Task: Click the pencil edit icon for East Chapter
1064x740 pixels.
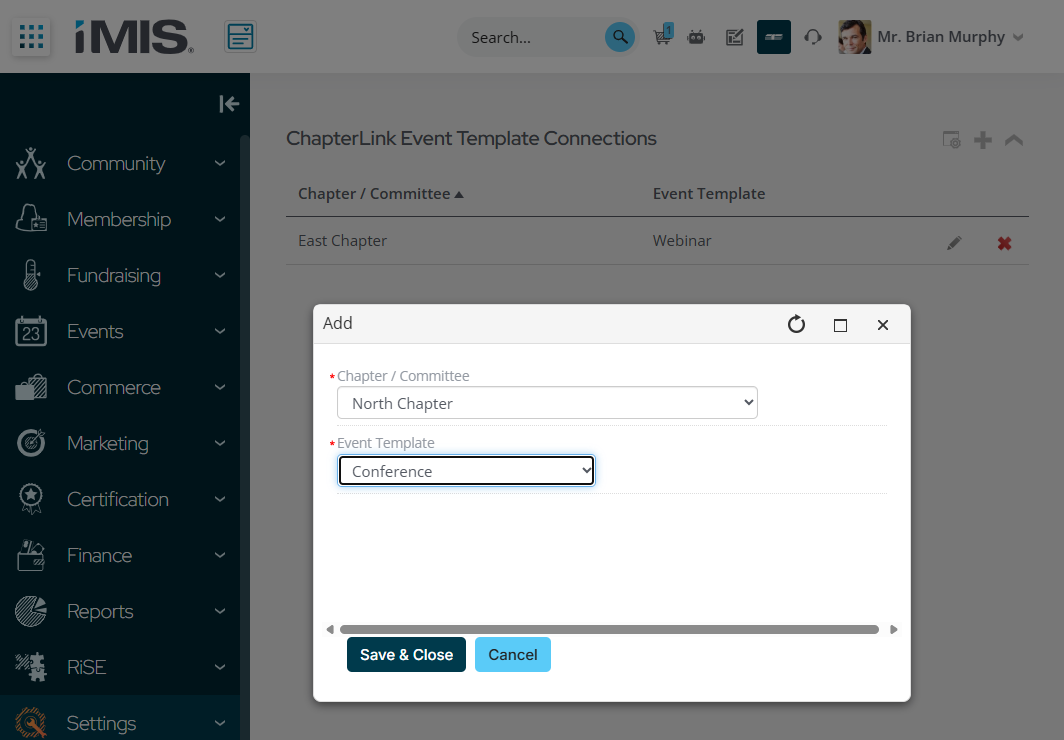Action: tap(954, 242)
